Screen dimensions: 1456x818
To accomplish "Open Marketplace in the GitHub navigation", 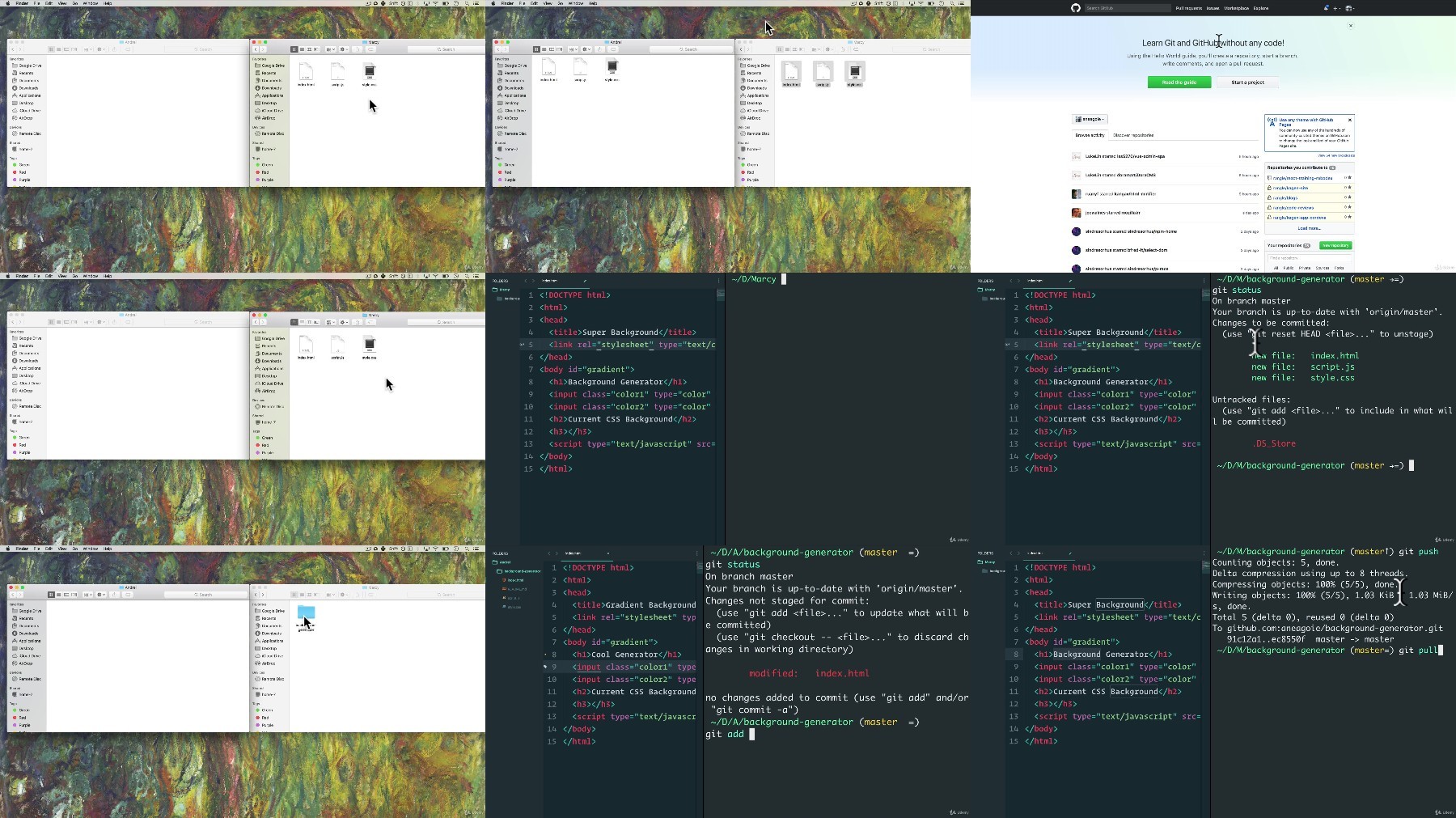I will point(1236,8).
